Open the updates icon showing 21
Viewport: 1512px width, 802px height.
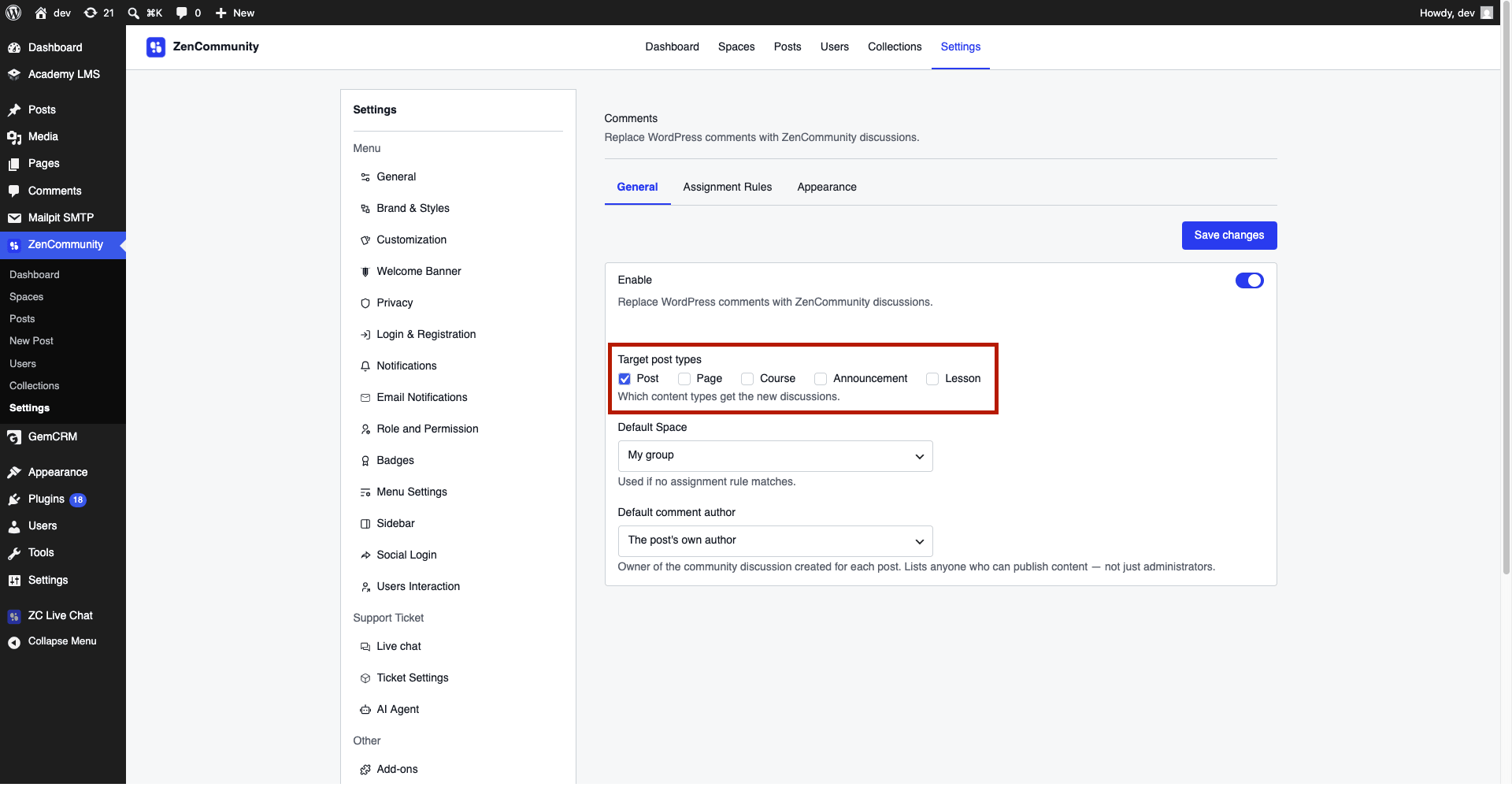[x=99, y=13]
